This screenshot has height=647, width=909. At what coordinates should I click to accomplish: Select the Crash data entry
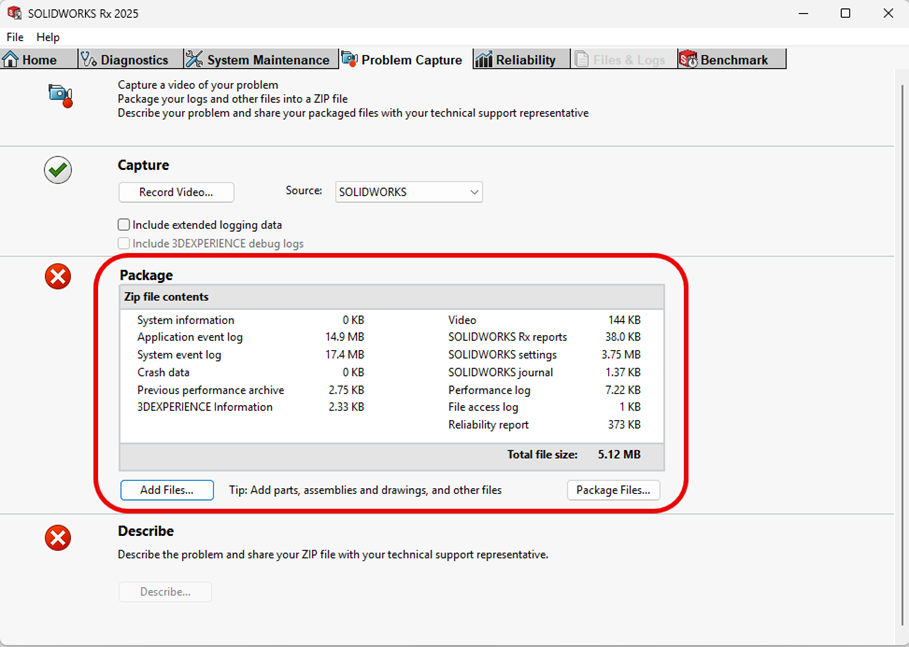coord(163,372)
